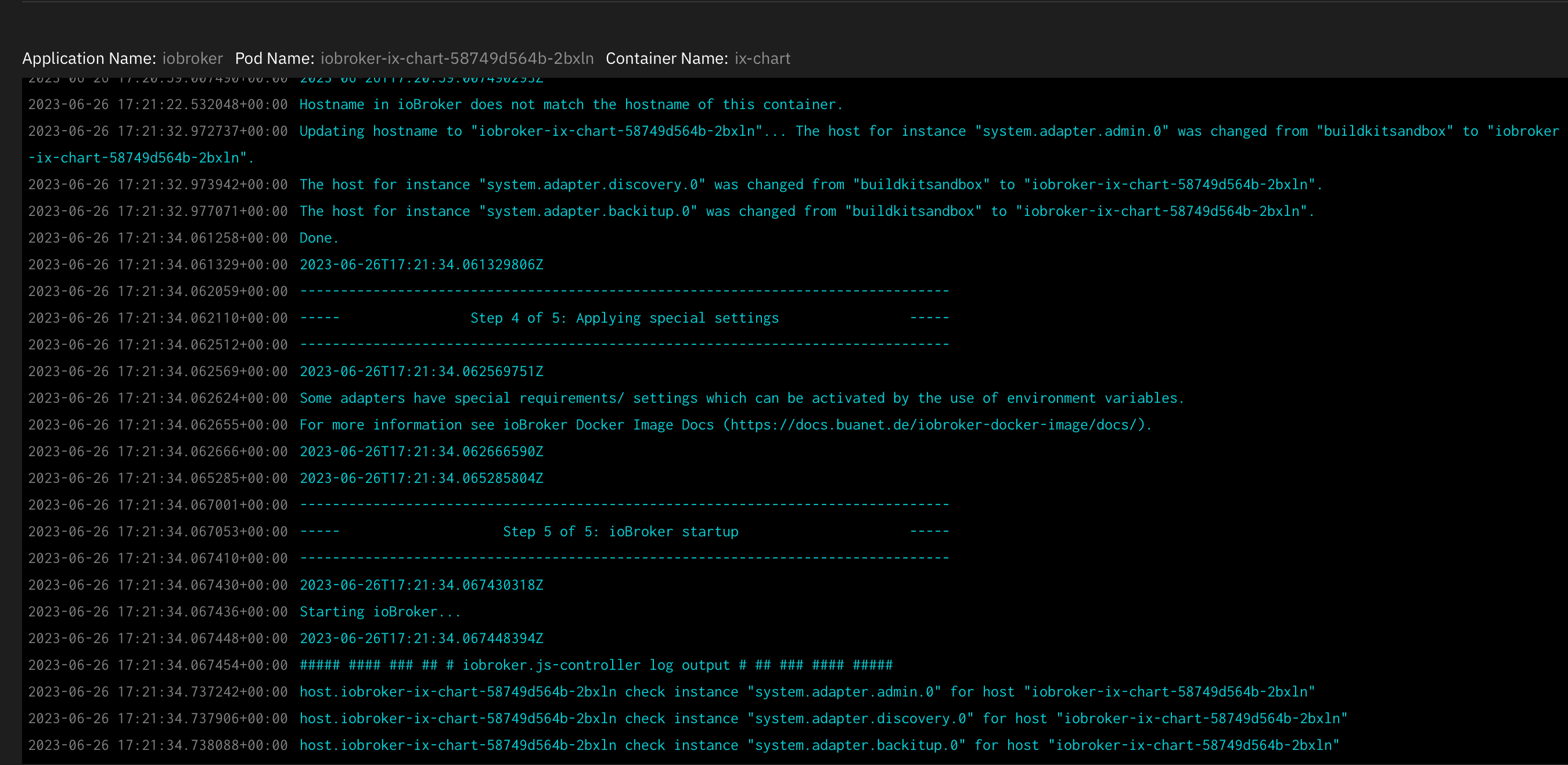Click the iobroker application name value
This screenshot has height=765, width=1568.
tap(192, 59)
